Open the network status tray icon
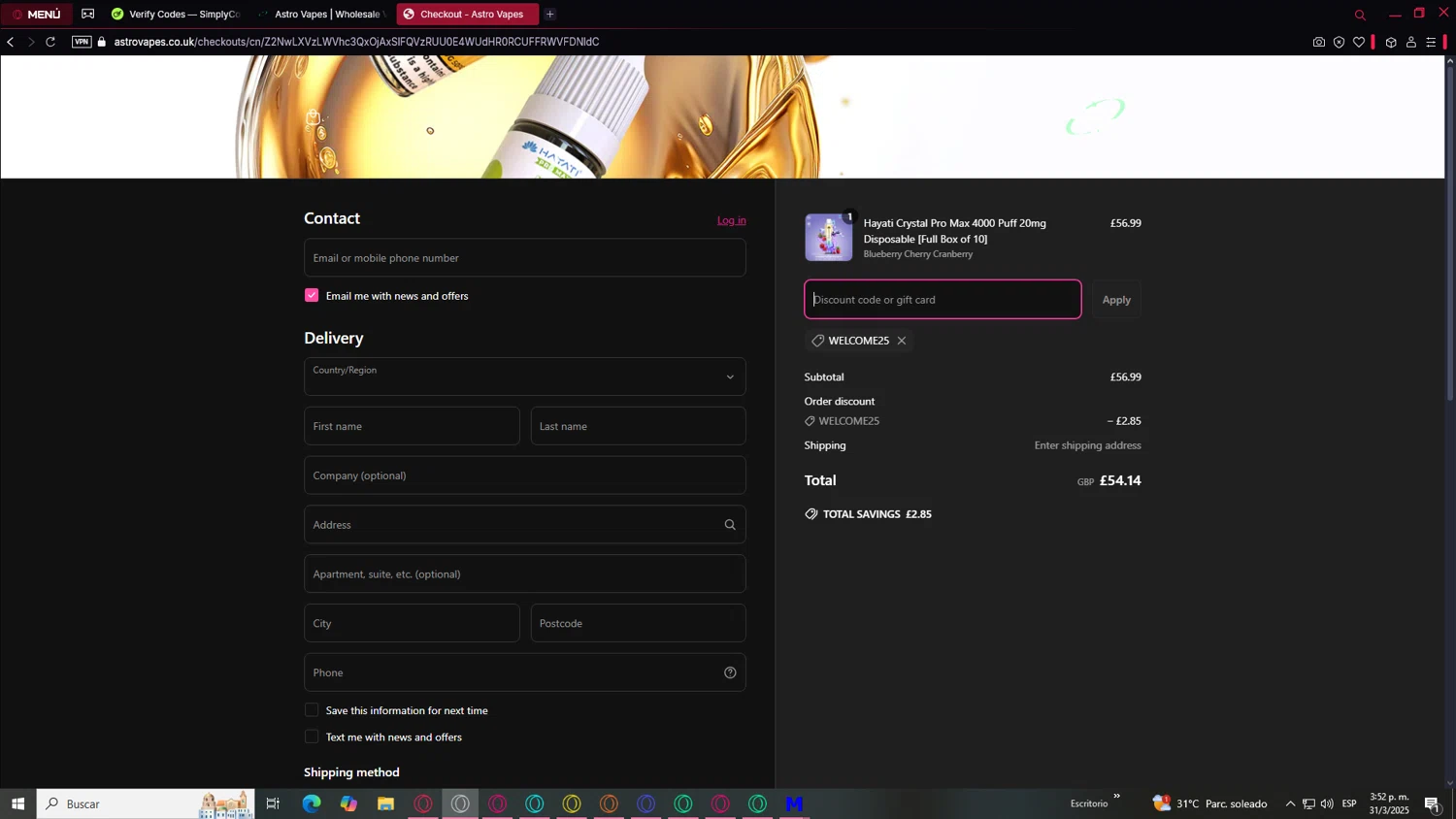This screenshot has width=1456, height=819. [x=1308, y=803]
